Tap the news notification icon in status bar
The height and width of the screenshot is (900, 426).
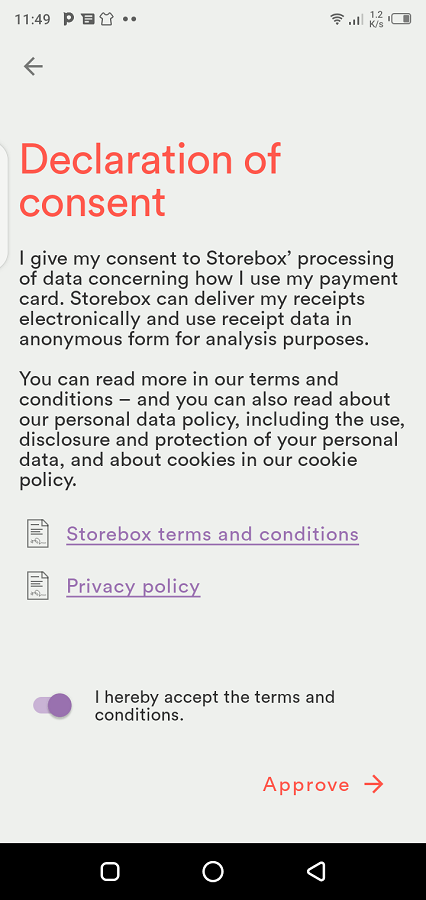tap(88, 19)
